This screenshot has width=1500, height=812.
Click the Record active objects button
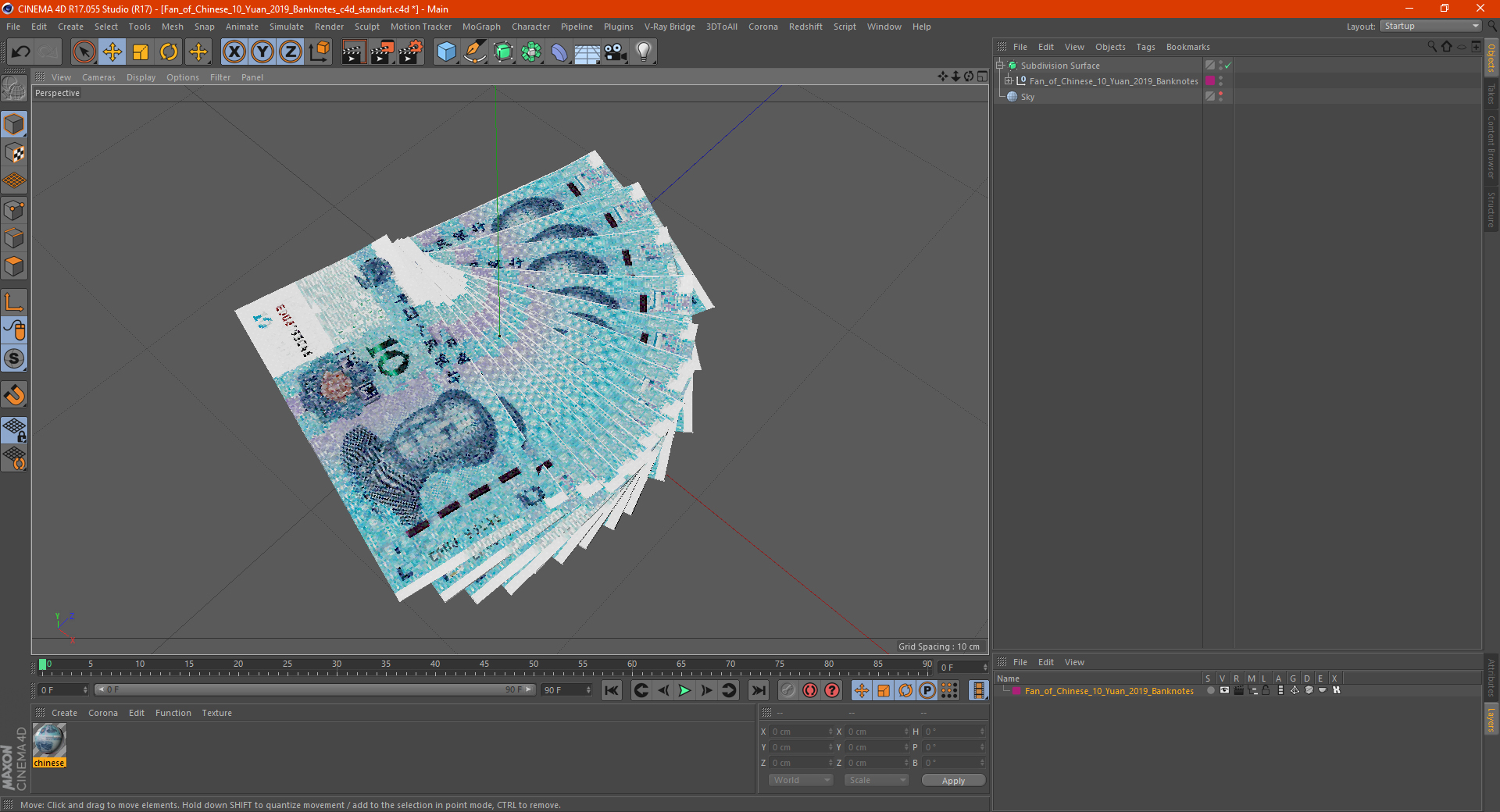coord(788,690)
